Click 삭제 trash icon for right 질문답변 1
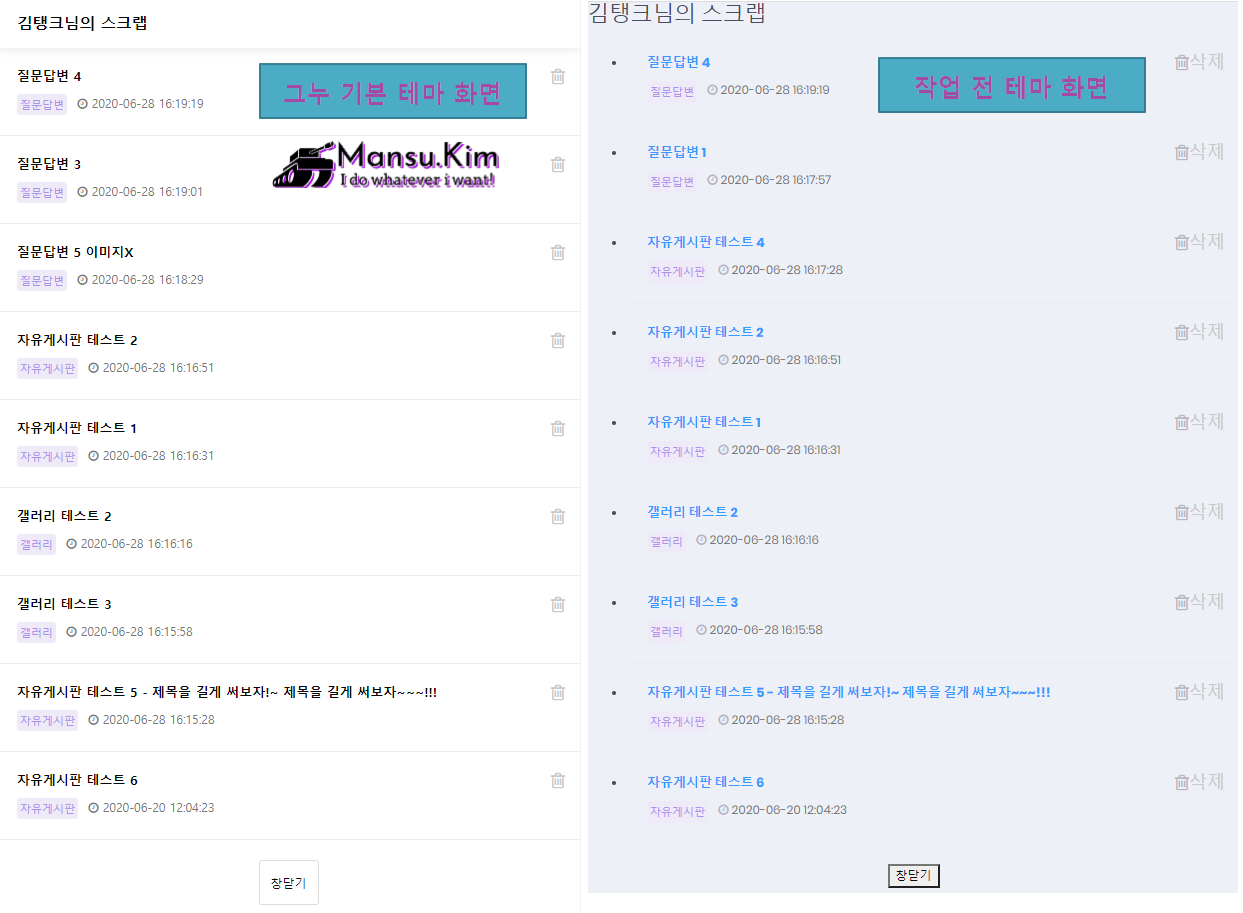Viewport: 1243px width, 913px height. point(1199,152)
